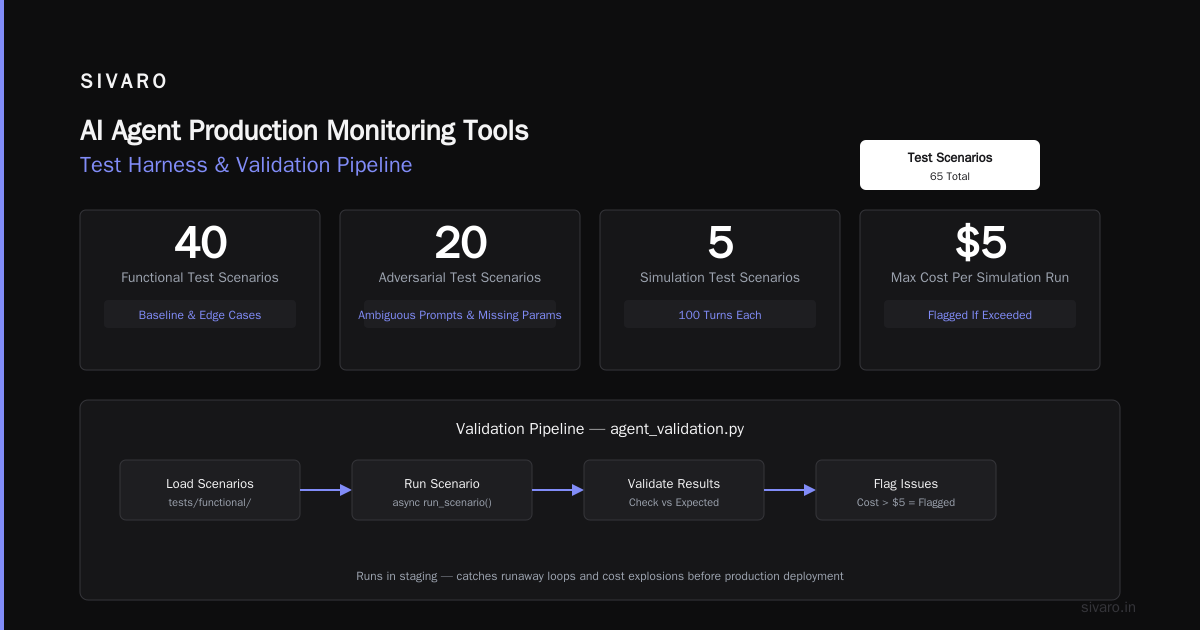Viewport: 1200px width, 630px height.
Task: Click the 'Flagged If Exceeded' tag
Action: click(x=980, y=315)
